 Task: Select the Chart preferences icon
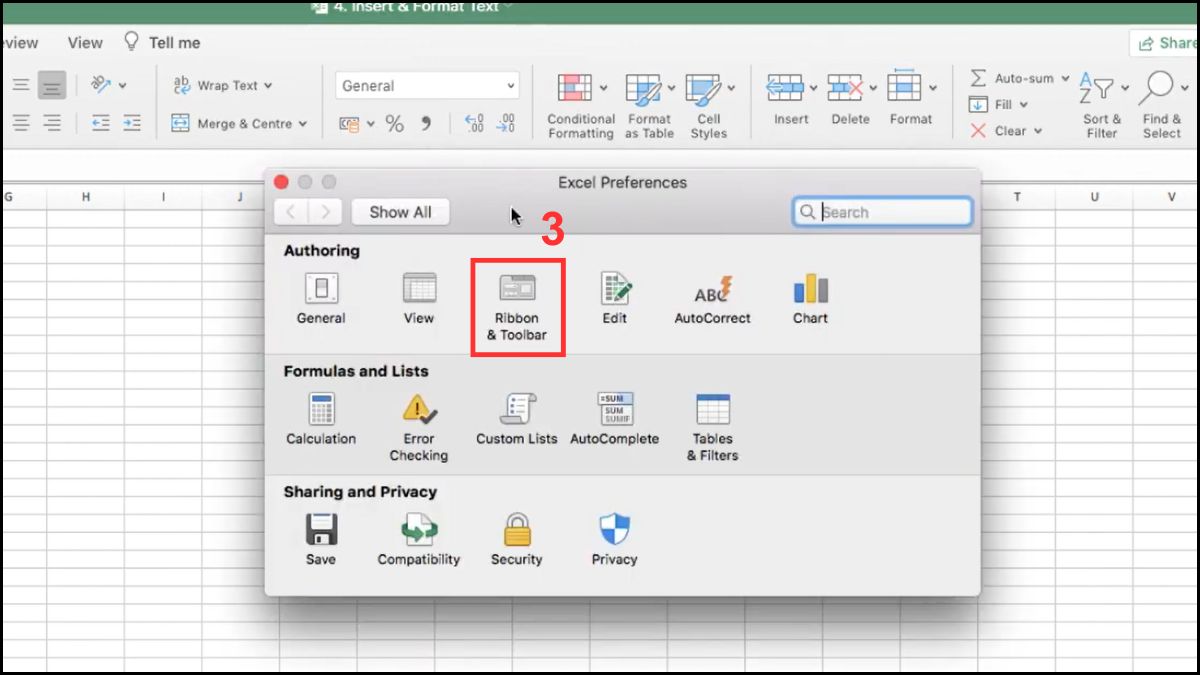coord(809,297)
